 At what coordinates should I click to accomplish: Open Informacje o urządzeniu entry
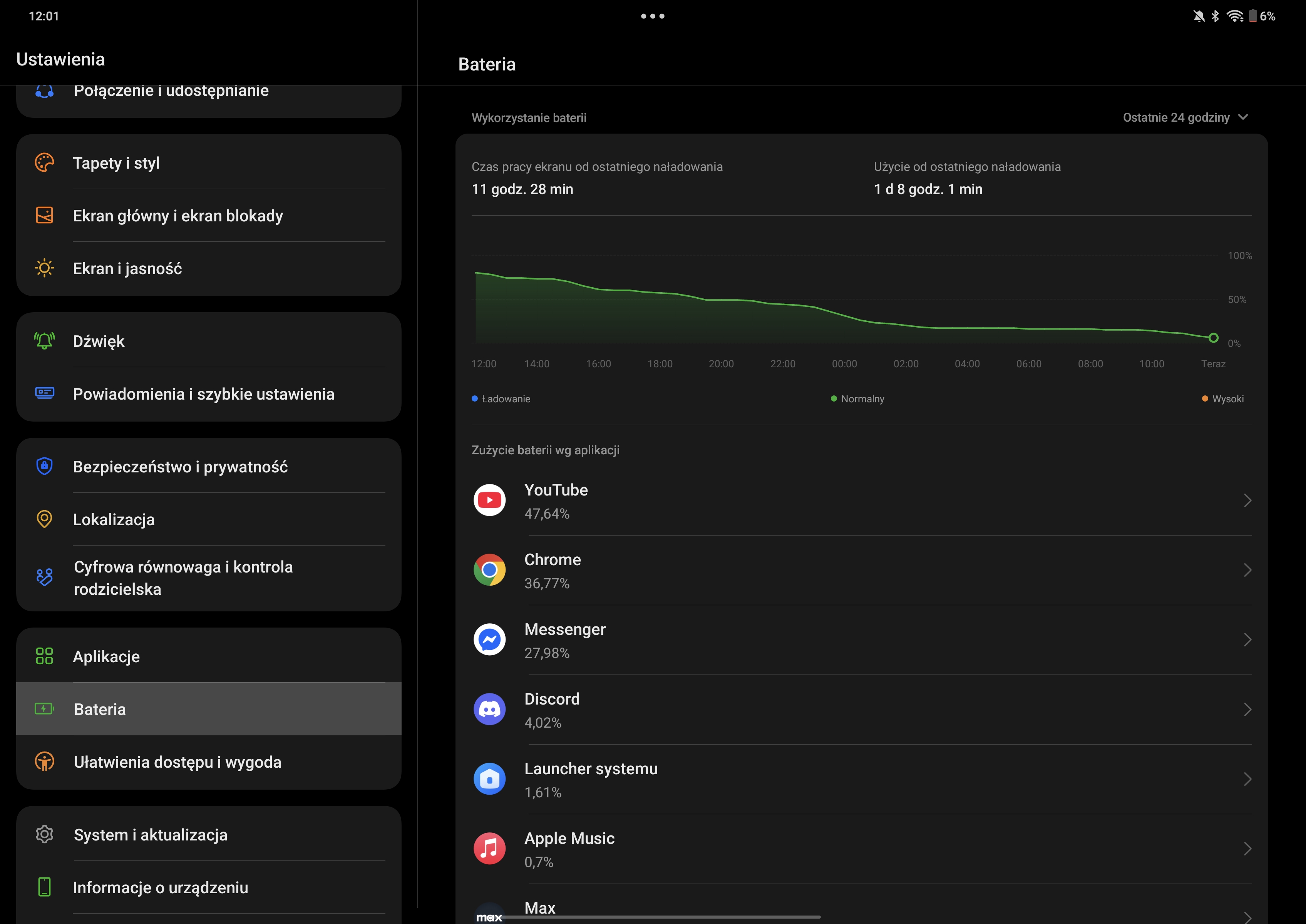tap(209, 887)
